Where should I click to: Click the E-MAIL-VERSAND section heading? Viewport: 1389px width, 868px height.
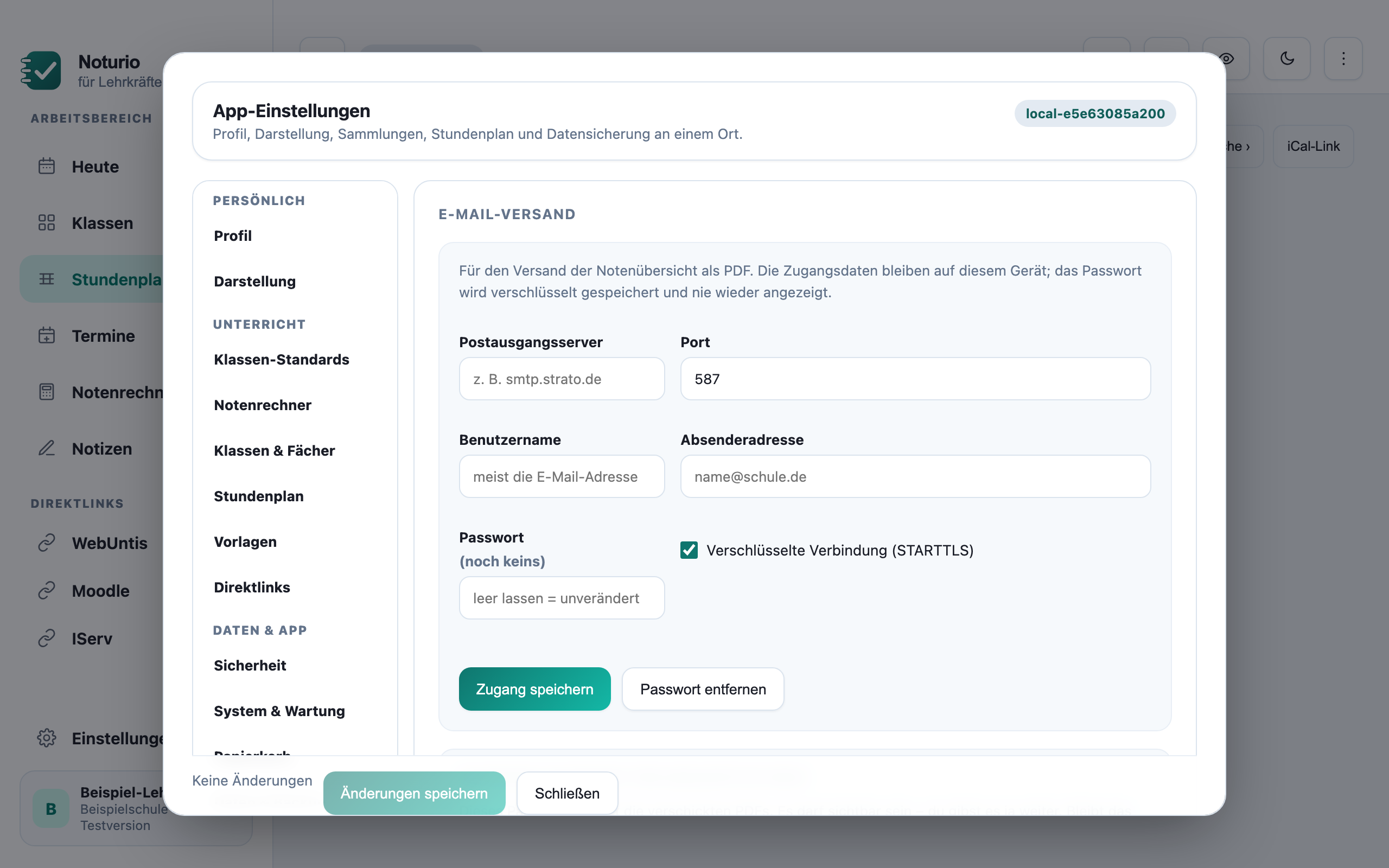coord(507,214)
